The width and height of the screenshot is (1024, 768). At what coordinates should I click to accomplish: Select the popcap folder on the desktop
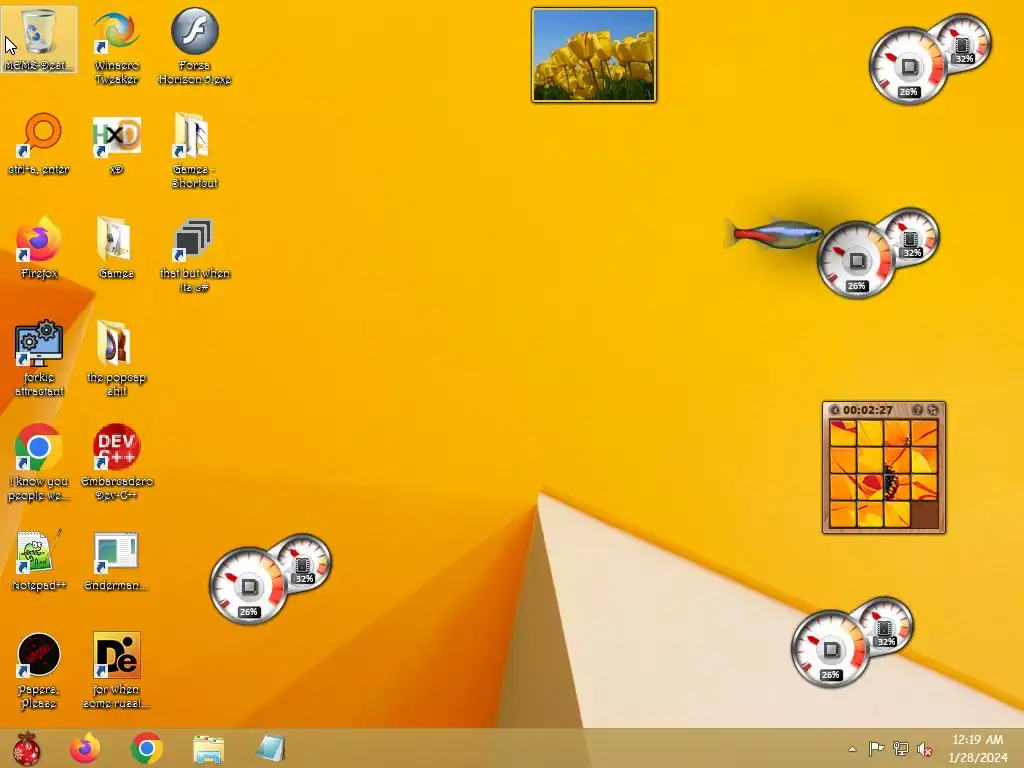click(x=116, y=359)
